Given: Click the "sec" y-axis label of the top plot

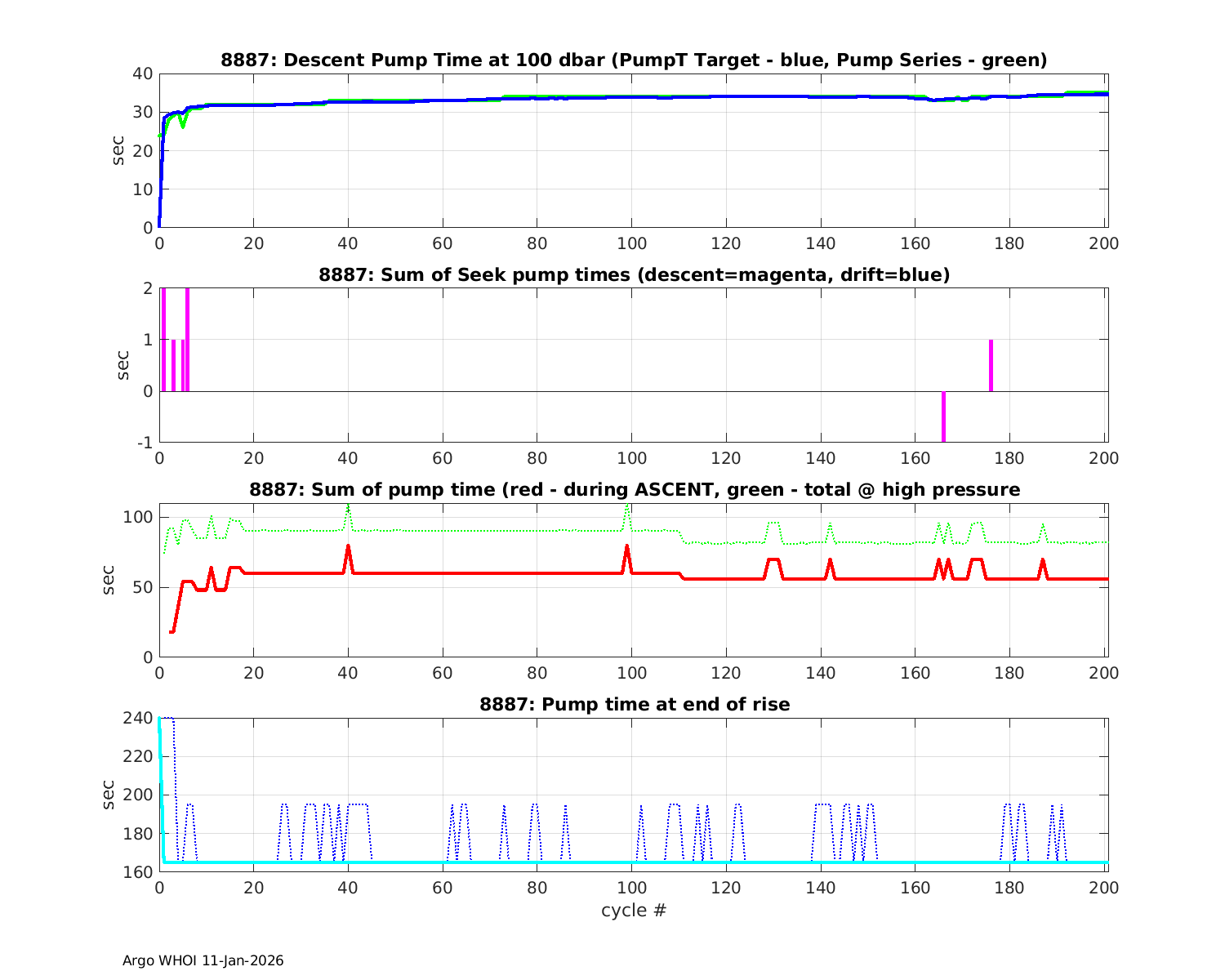Looking at the screenshot, I should click(x=118, y=150).
